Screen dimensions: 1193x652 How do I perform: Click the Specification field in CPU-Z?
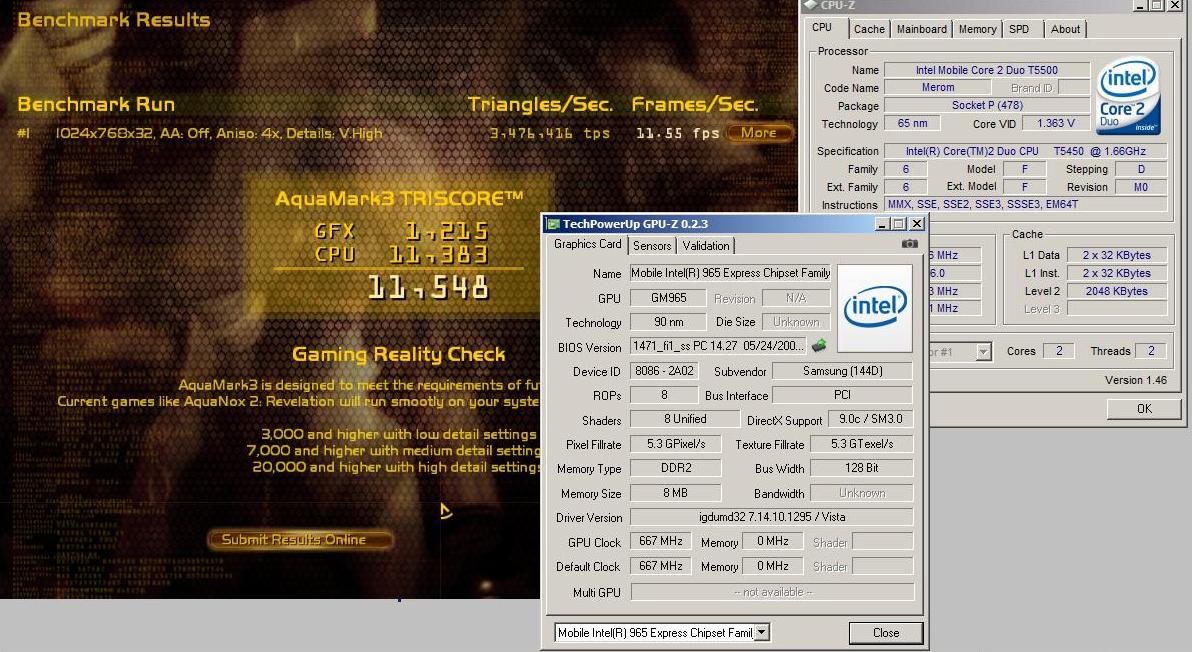(1026, 151)
